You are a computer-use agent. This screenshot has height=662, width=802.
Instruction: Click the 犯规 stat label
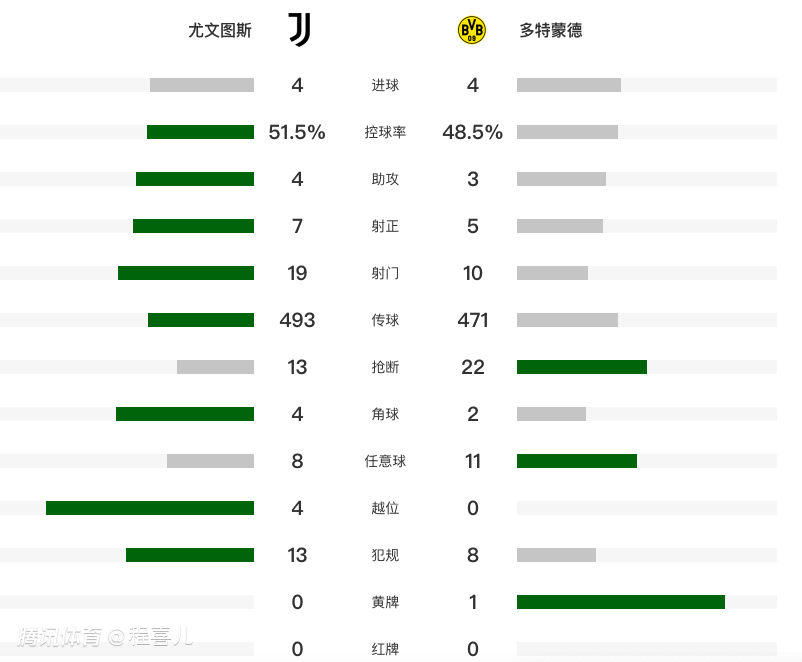(385, 555)
